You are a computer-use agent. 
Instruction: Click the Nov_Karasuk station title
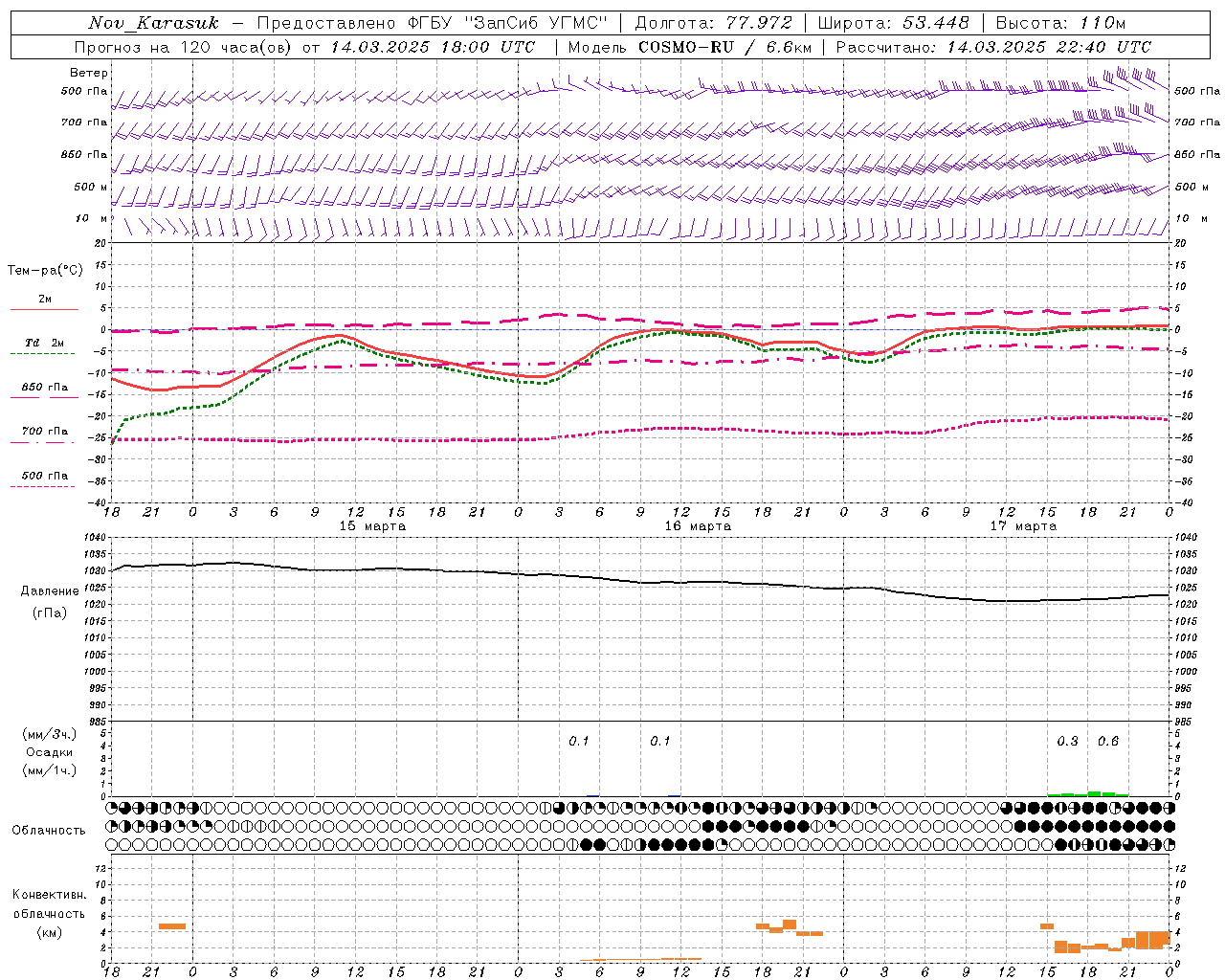[x=153, y=23]
